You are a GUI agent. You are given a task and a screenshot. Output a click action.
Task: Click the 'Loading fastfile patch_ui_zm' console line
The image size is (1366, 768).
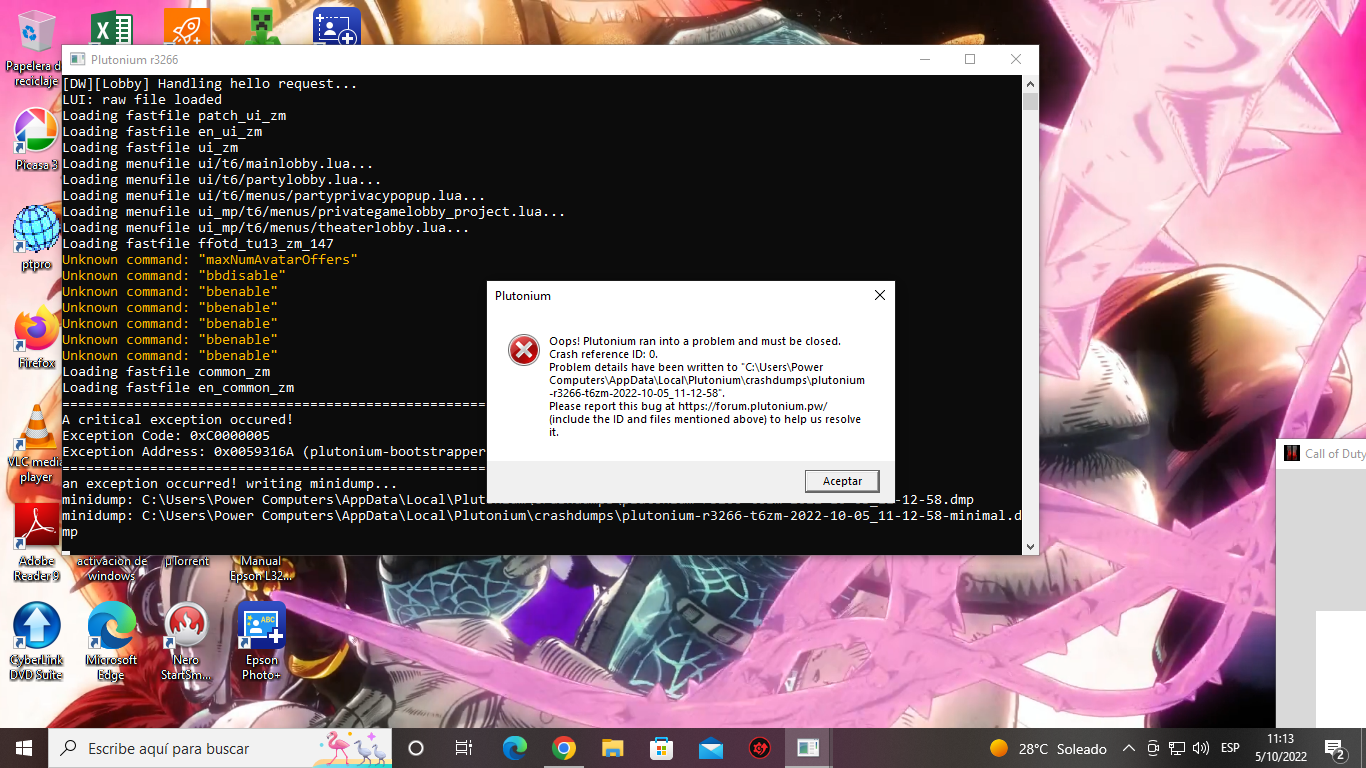[173, 115]
